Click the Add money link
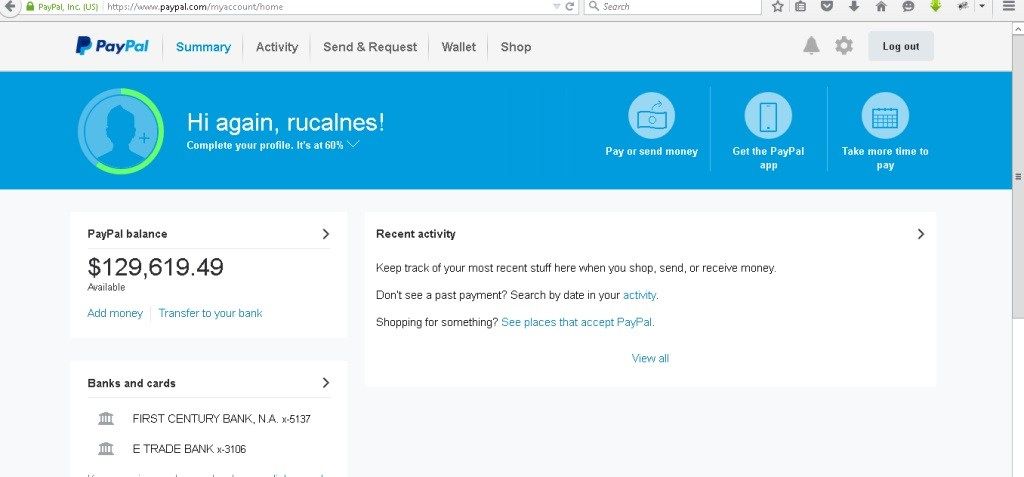The width and height of the screenshot is (1024, 477). pyautogui.click(x=115, y=313)
